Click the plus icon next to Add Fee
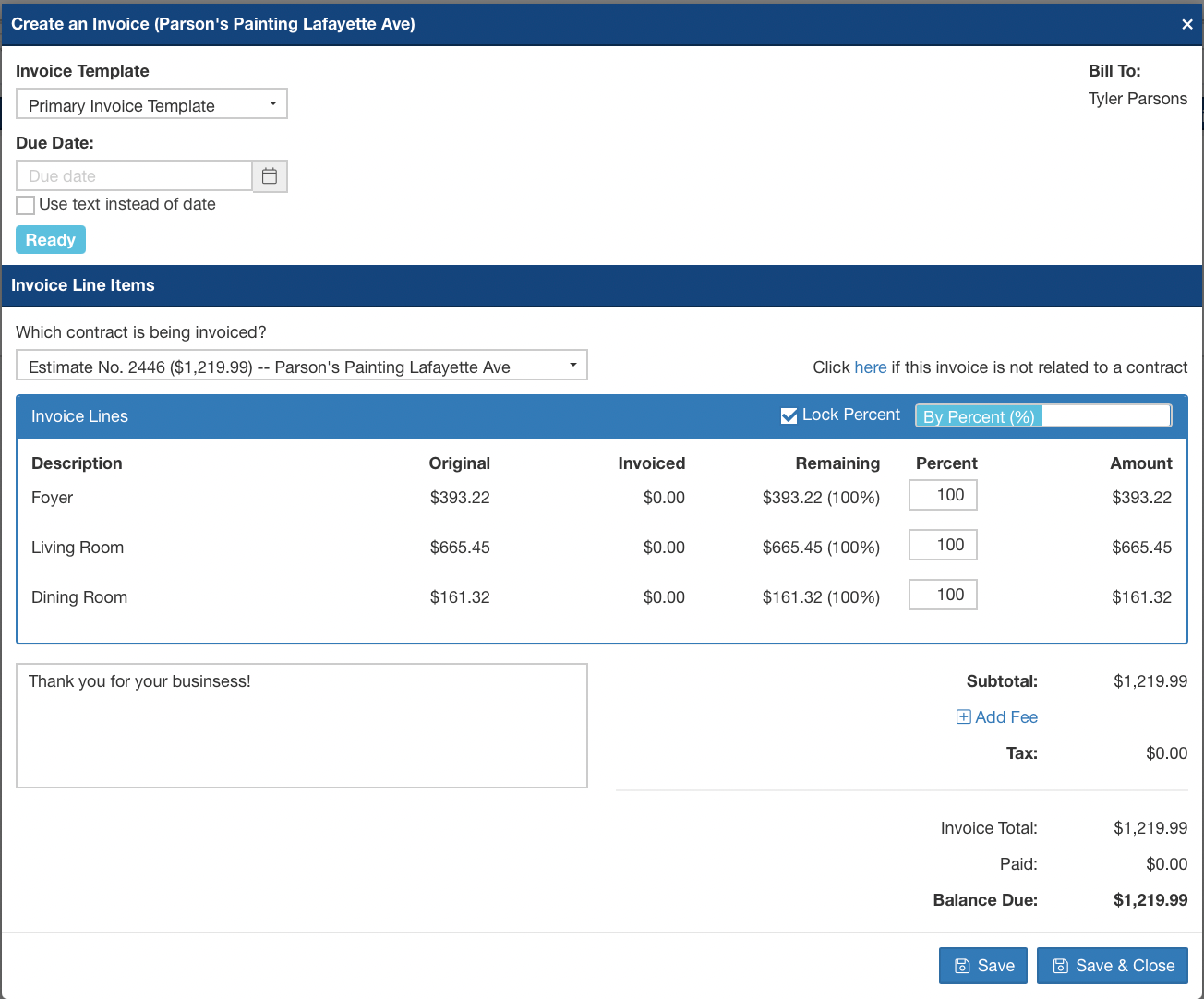The height and width of the screenshot is (999, 1204). click(x=964, y=716)
